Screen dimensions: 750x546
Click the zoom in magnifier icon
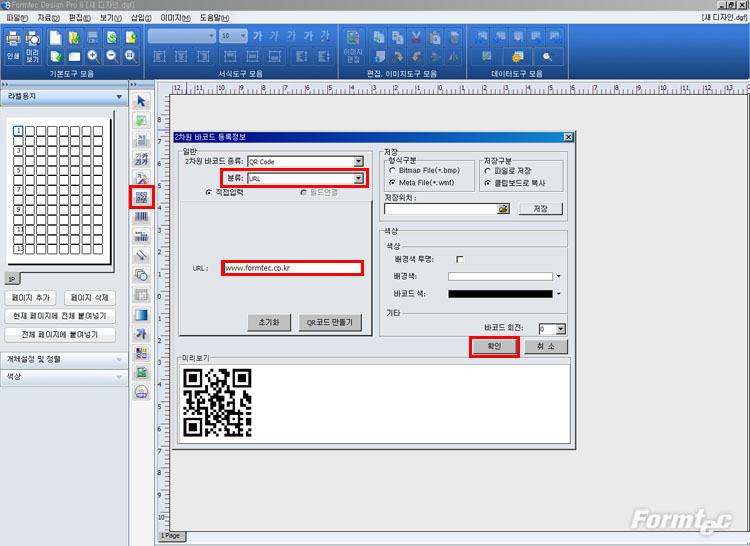[93, 56]
